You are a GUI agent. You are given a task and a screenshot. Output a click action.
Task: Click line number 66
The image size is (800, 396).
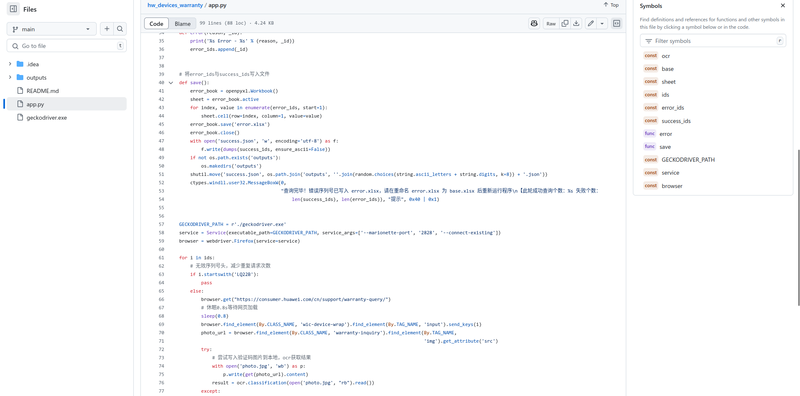pos(161,299)
